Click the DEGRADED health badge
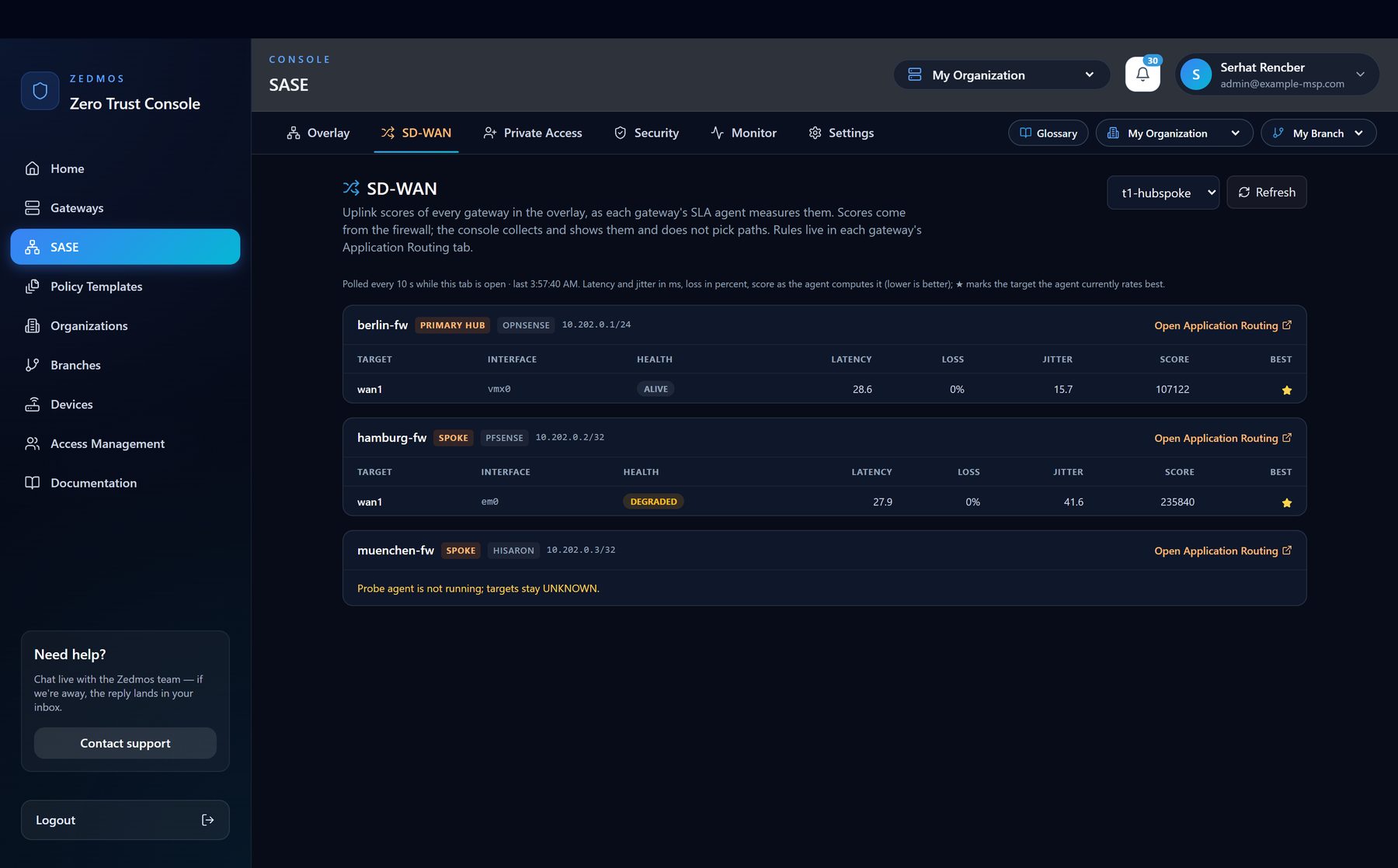Image resolution: width=1398 pixels, height=868 pixels. [x=653, y=502]
